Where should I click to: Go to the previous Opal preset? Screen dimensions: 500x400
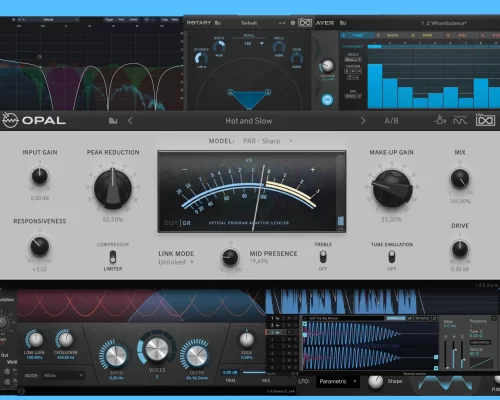pyautogui.click(x=130, y=121)
